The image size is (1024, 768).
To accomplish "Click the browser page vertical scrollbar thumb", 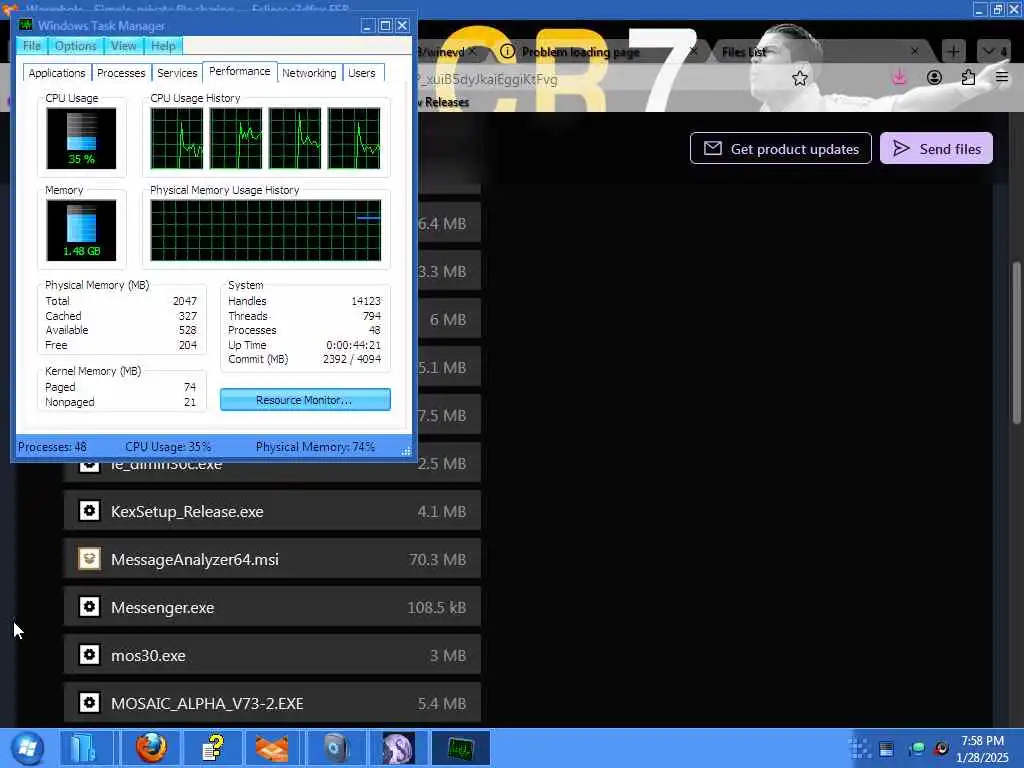I will (x=1016, y=343).
